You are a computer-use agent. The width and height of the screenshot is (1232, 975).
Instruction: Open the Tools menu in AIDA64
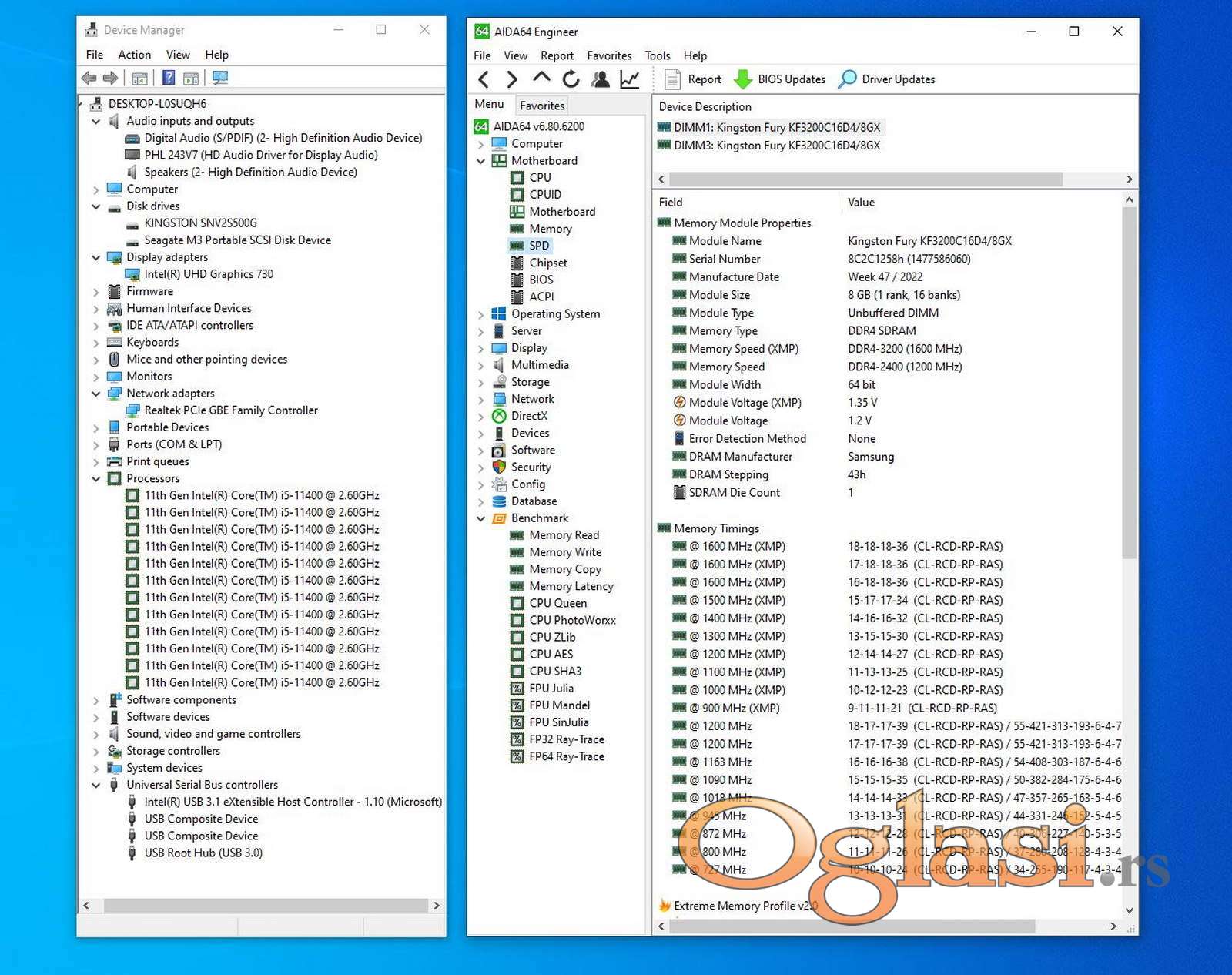[x=657, y=55]
